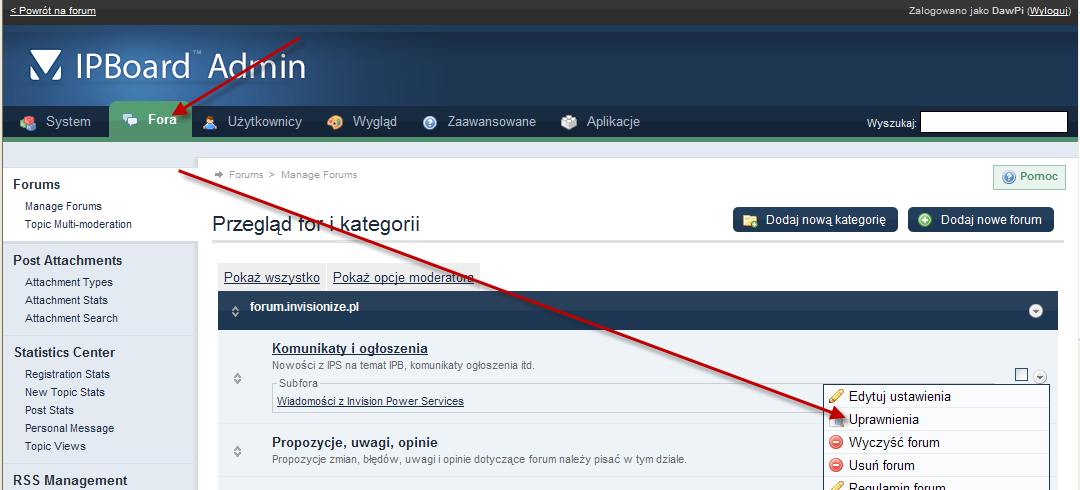Click reorder arrows for Komunikaty i ogłoszenia

238,378
